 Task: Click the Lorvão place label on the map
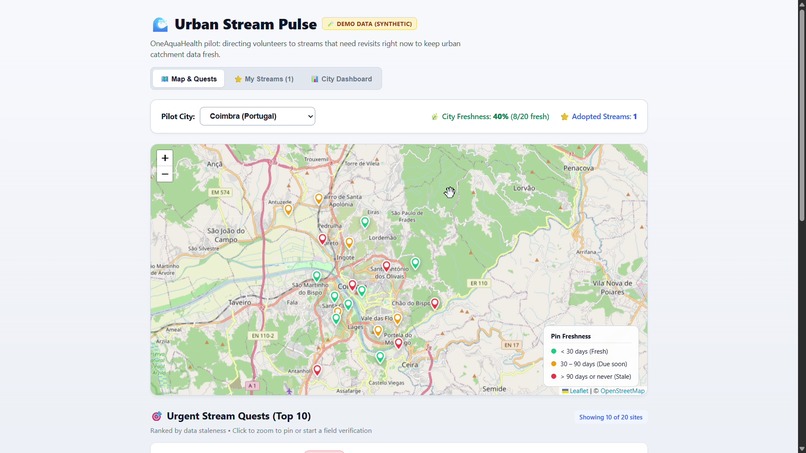tap(524, 188)
